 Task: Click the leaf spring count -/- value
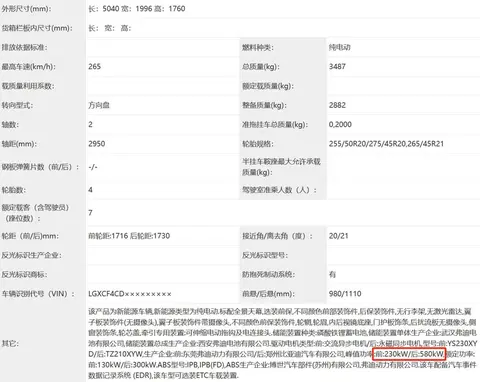tap(93, 167)
